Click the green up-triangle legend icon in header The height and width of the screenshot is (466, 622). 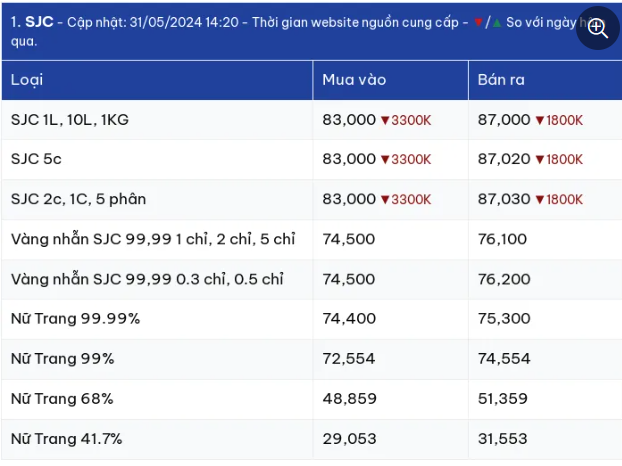click(x=497, y=23)
